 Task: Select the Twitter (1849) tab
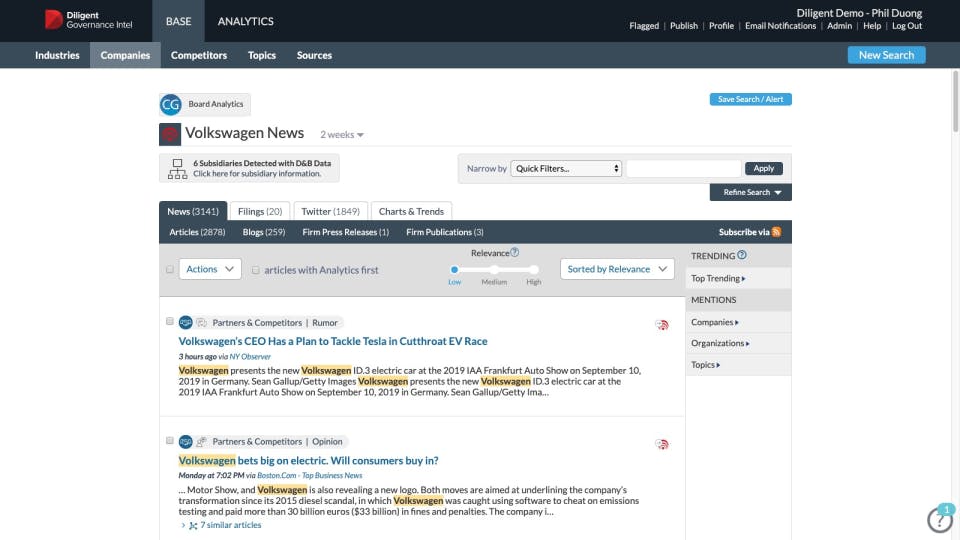(331, 211)
